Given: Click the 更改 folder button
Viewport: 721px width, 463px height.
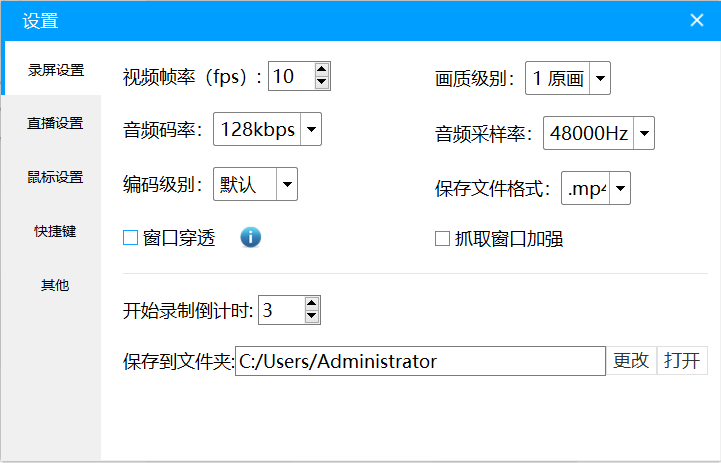Looking at the screenshot, I should pos(631,361).
